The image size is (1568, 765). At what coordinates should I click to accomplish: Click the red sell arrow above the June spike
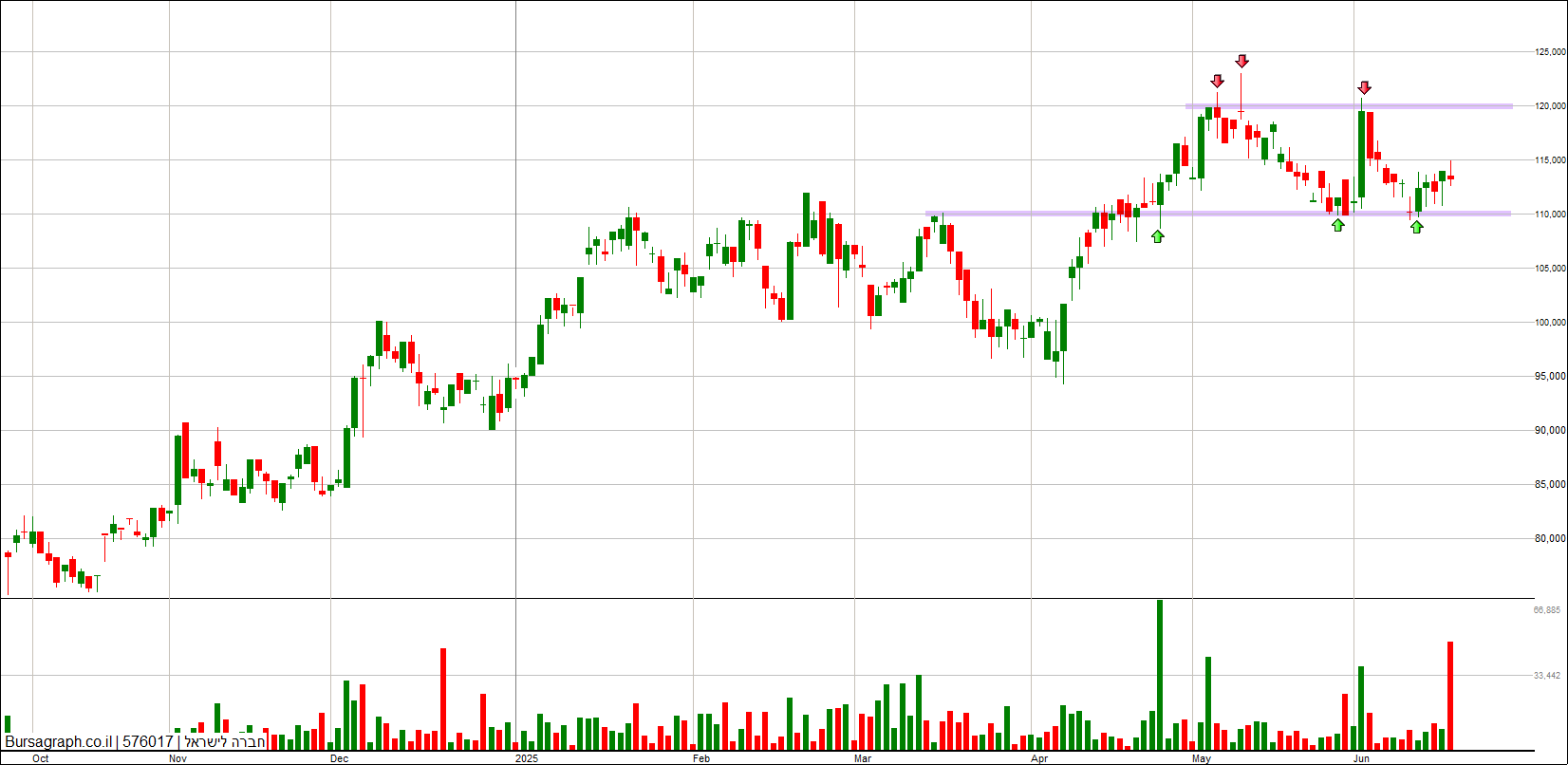pos(1364,87)
